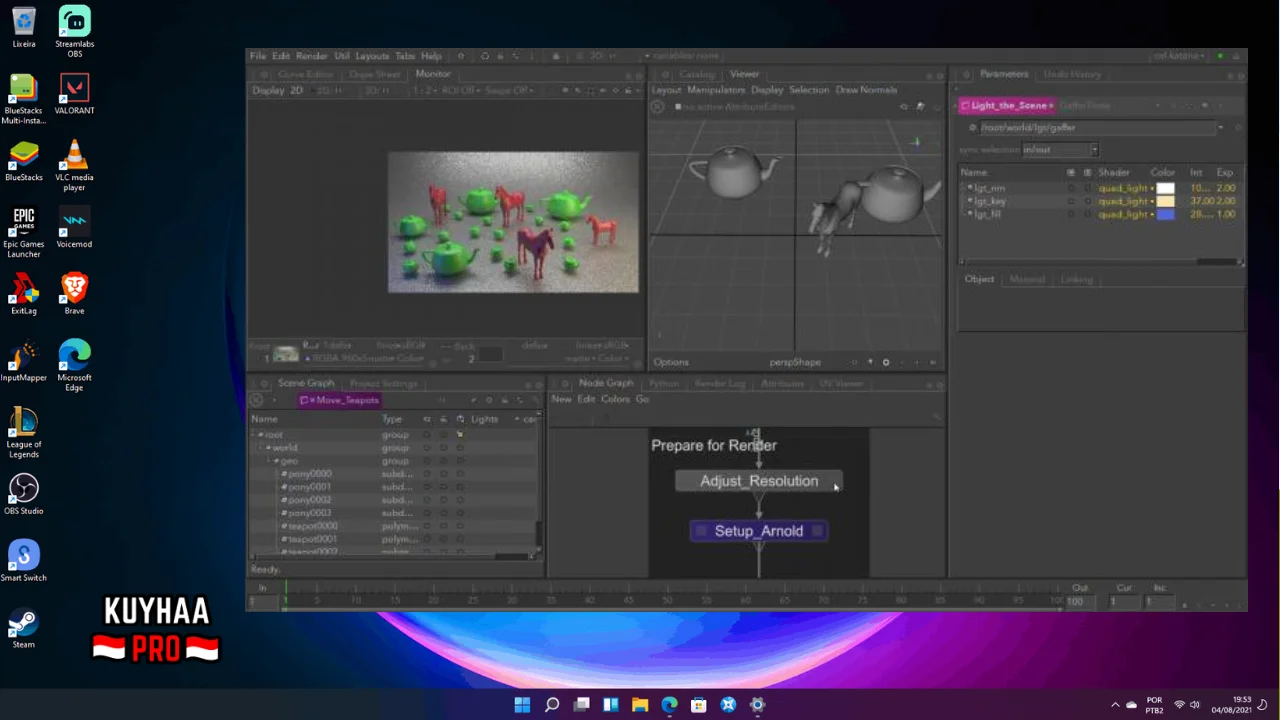
Task: Click the VALORANT desktop icon
Action: [75, 94]
